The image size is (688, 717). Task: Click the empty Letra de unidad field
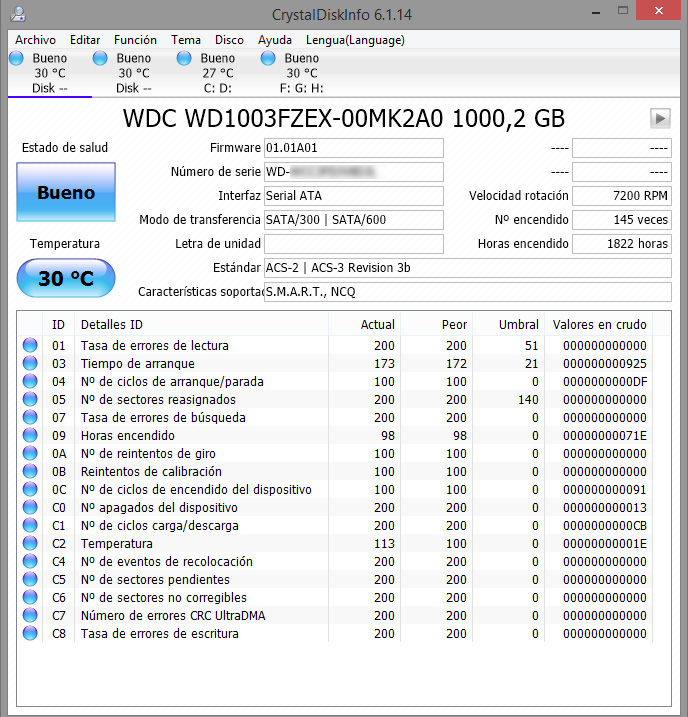click(x=353, y=244)
